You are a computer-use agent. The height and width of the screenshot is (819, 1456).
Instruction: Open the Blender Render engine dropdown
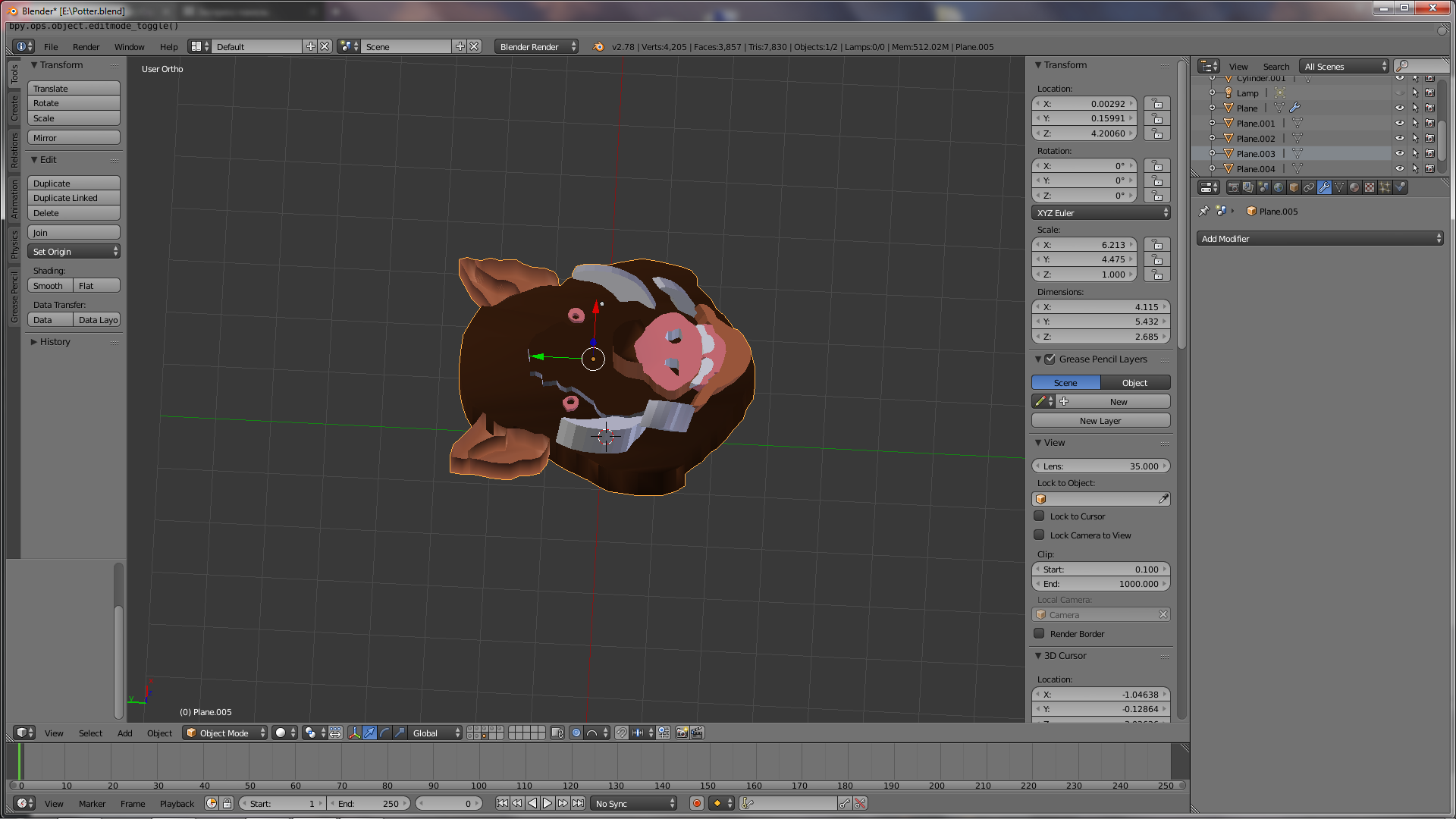537,46
